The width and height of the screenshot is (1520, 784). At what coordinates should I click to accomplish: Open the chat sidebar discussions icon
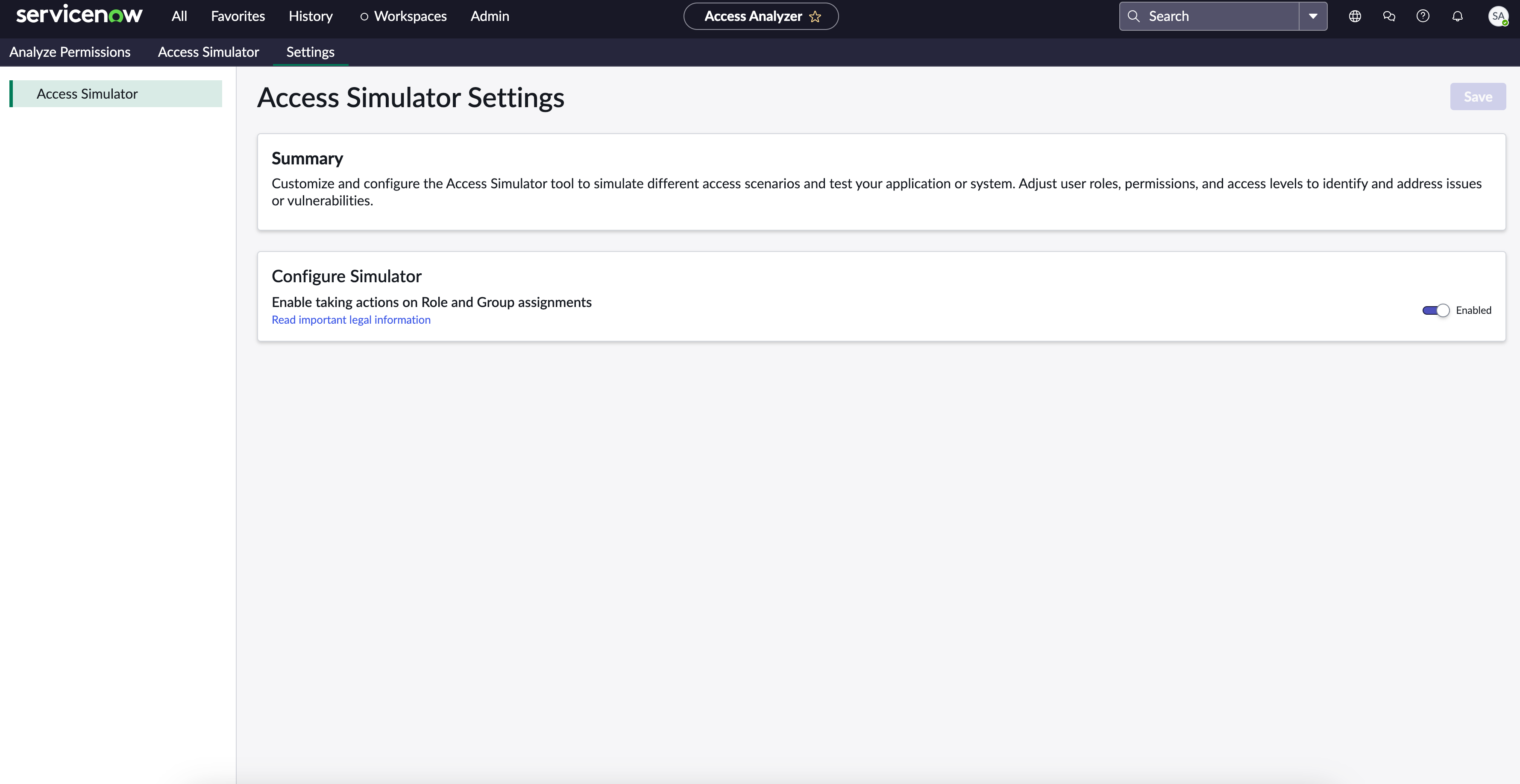[1389, 16]
